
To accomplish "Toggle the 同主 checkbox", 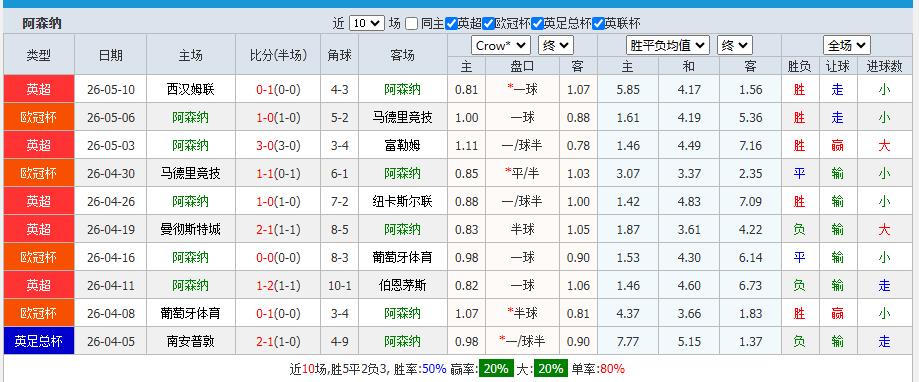I will pyautogui.click(x=412, y=24).
